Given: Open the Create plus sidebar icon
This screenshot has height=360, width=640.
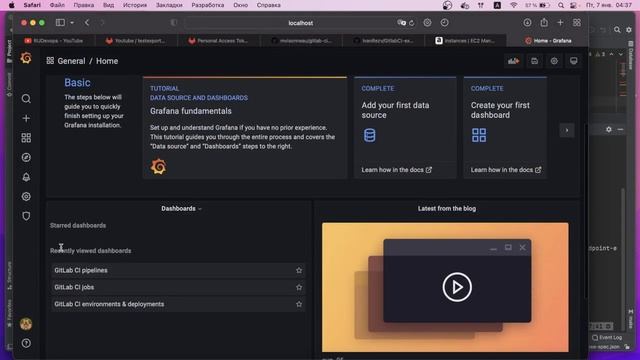Looking at the screenshot, I should (x=26, y=118).
